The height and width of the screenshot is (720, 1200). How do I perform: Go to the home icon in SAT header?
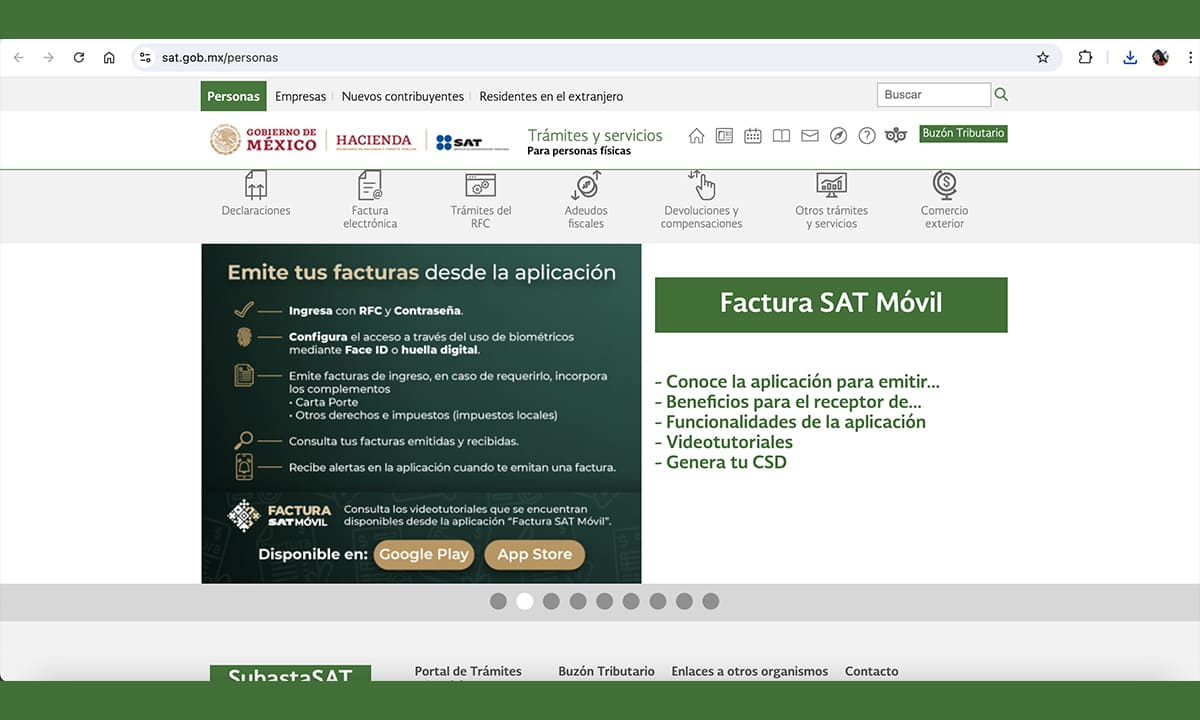pos(696,136)
